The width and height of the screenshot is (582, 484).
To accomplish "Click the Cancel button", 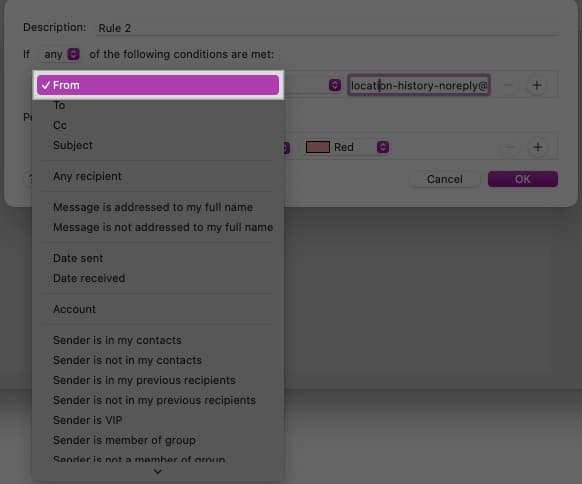I will (445, 179).
